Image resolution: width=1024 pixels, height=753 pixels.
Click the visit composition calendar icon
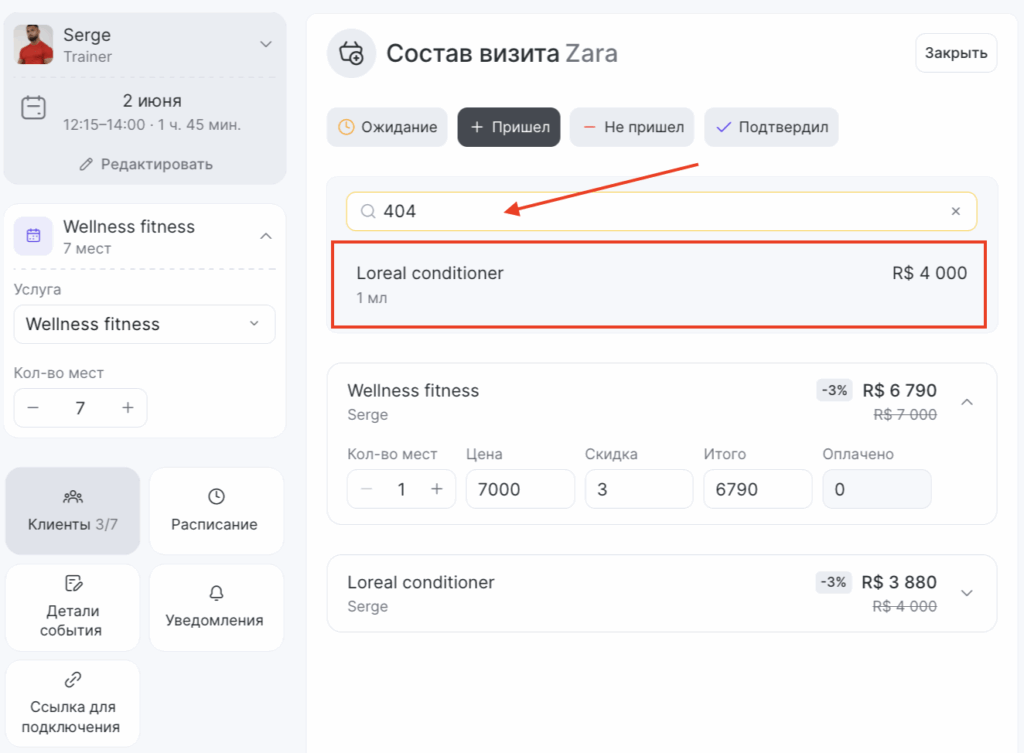click(x=351, y=53)
